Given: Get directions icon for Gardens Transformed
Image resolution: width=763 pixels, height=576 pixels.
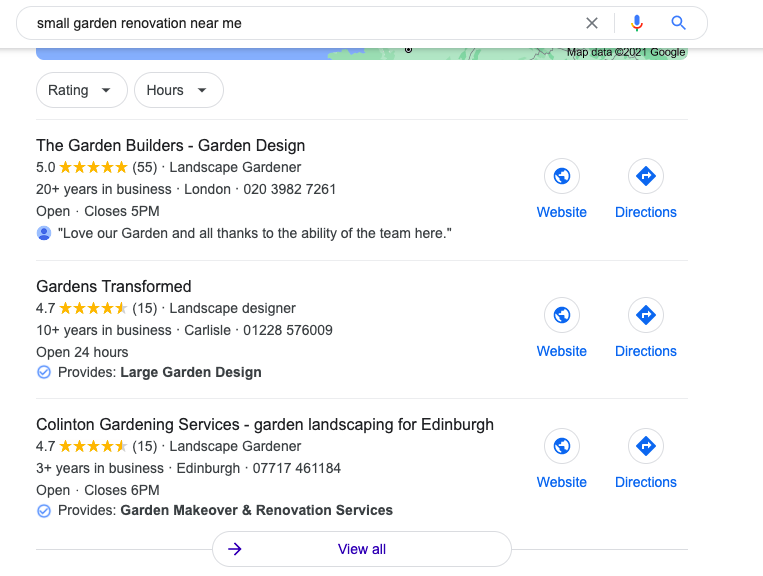Looking at the screenshot, I should click(646, 315).
